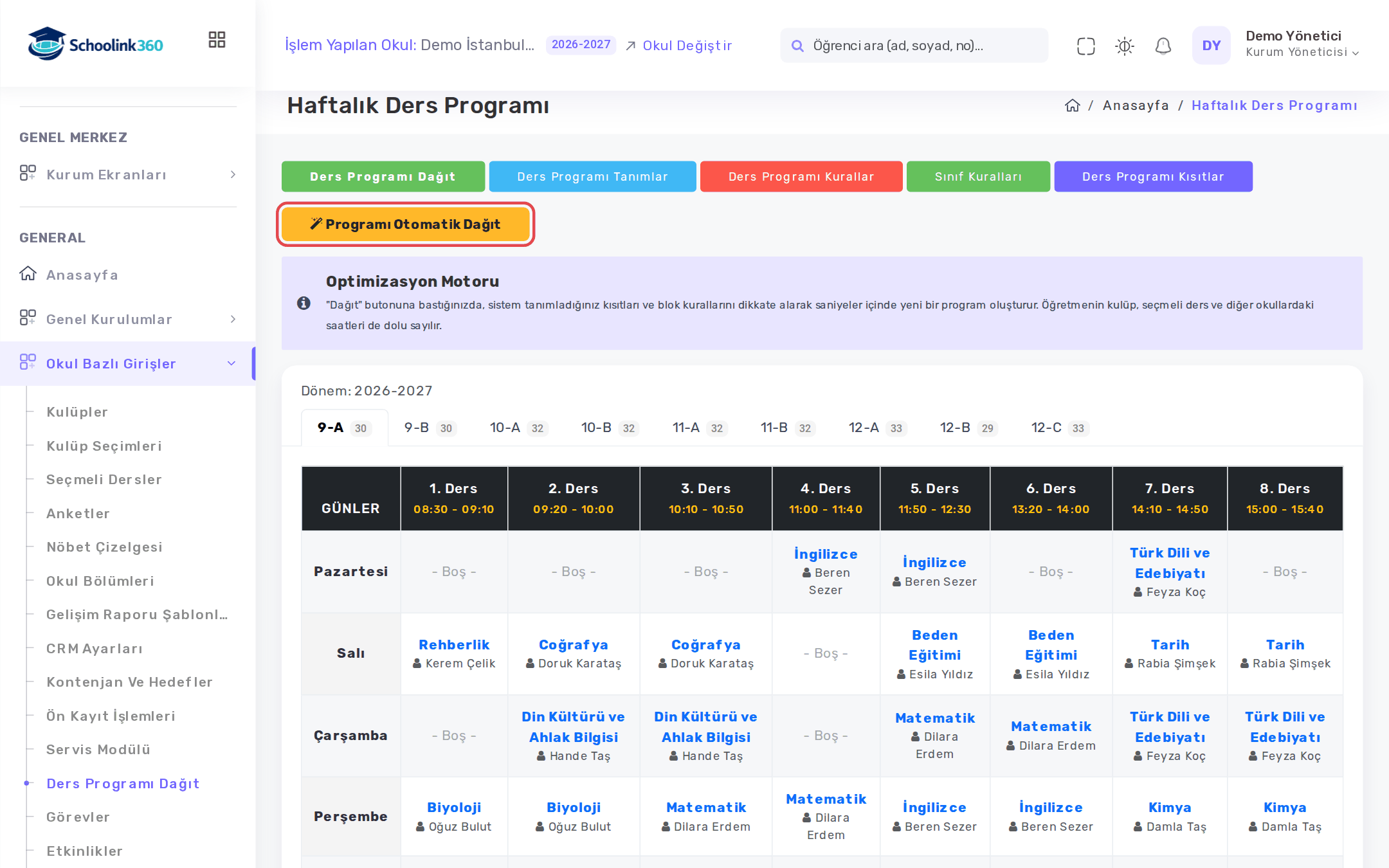Image resolution: width=1389 pixels, height=868 pixels.
Task: Toggle the sidebar grid menu icon
Action: click(x=217, y=40)
